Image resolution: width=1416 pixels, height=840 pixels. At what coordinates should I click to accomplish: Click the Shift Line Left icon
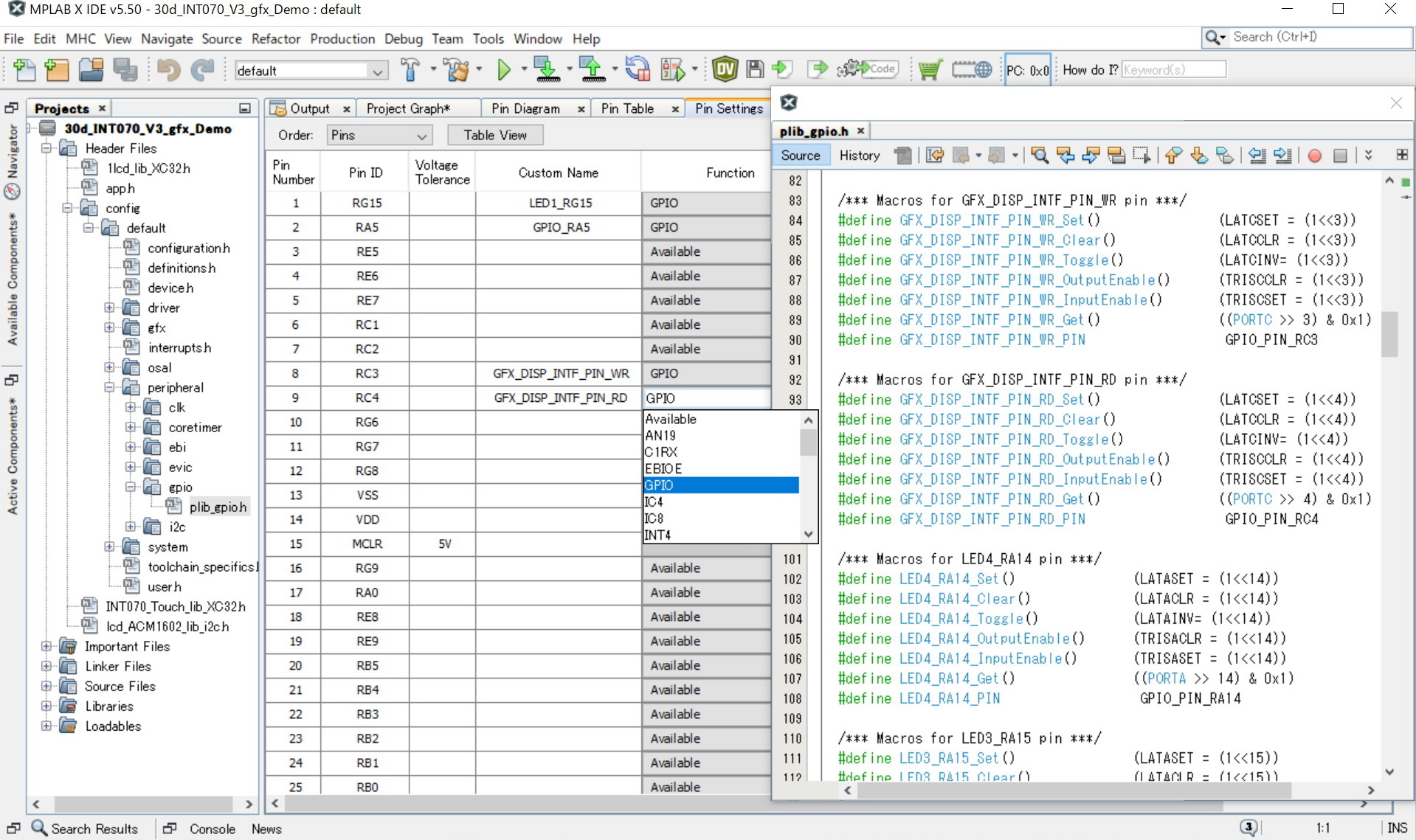[1257, 156]
